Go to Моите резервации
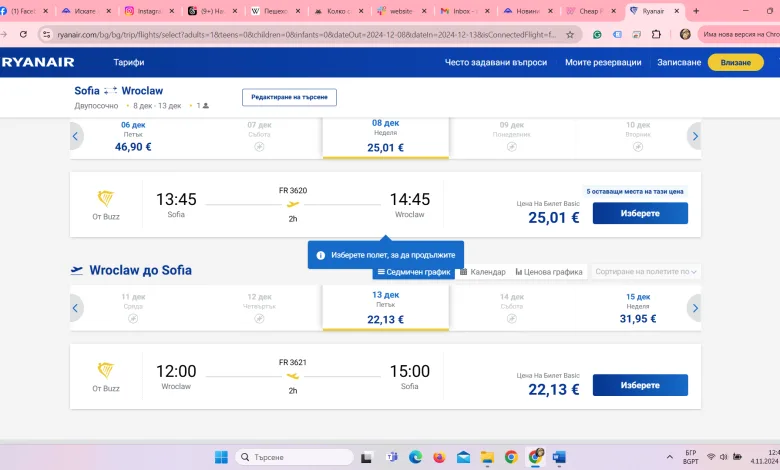The width and height of the screenshot is (780, 470). (603, 62)
